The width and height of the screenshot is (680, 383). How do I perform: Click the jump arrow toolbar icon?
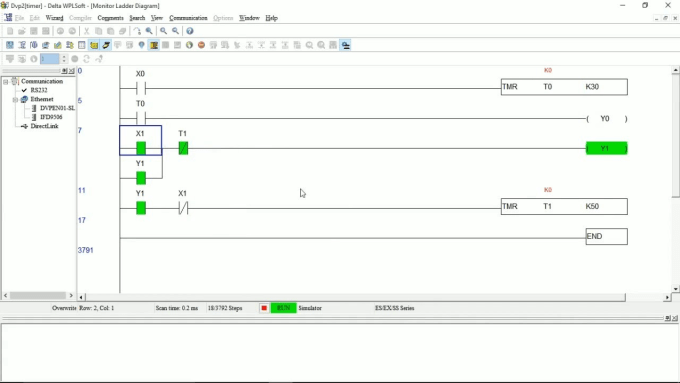click(137, 31)
